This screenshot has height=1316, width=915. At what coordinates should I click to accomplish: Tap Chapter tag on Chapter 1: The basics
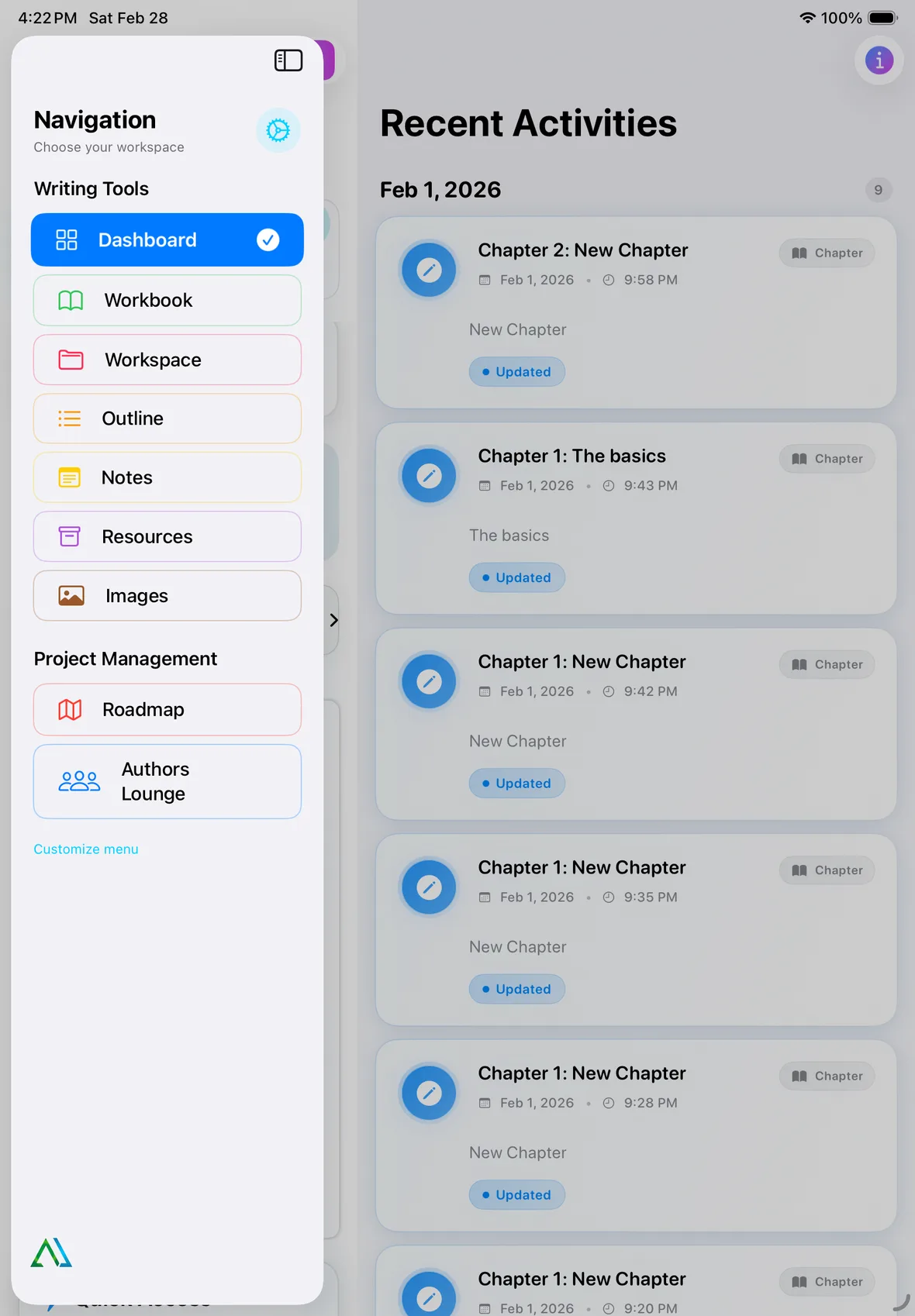click(827, 459)
